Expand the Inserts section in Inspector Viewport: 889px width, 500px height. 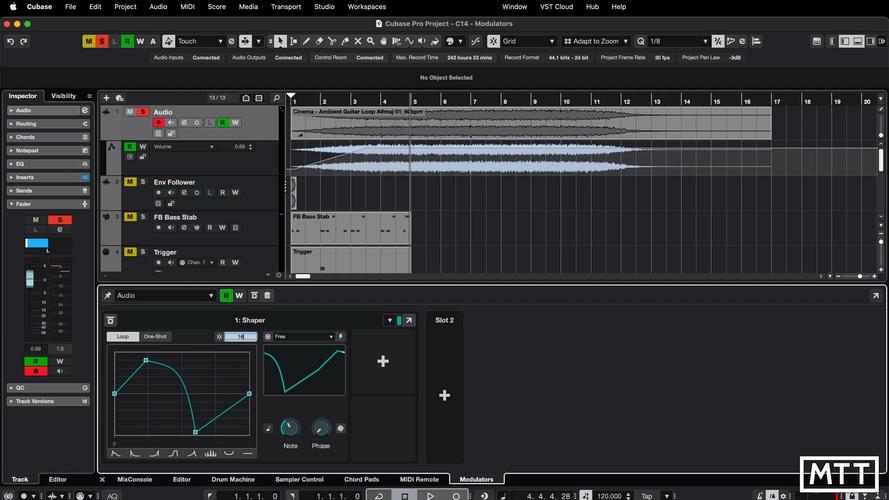[24, 177]
